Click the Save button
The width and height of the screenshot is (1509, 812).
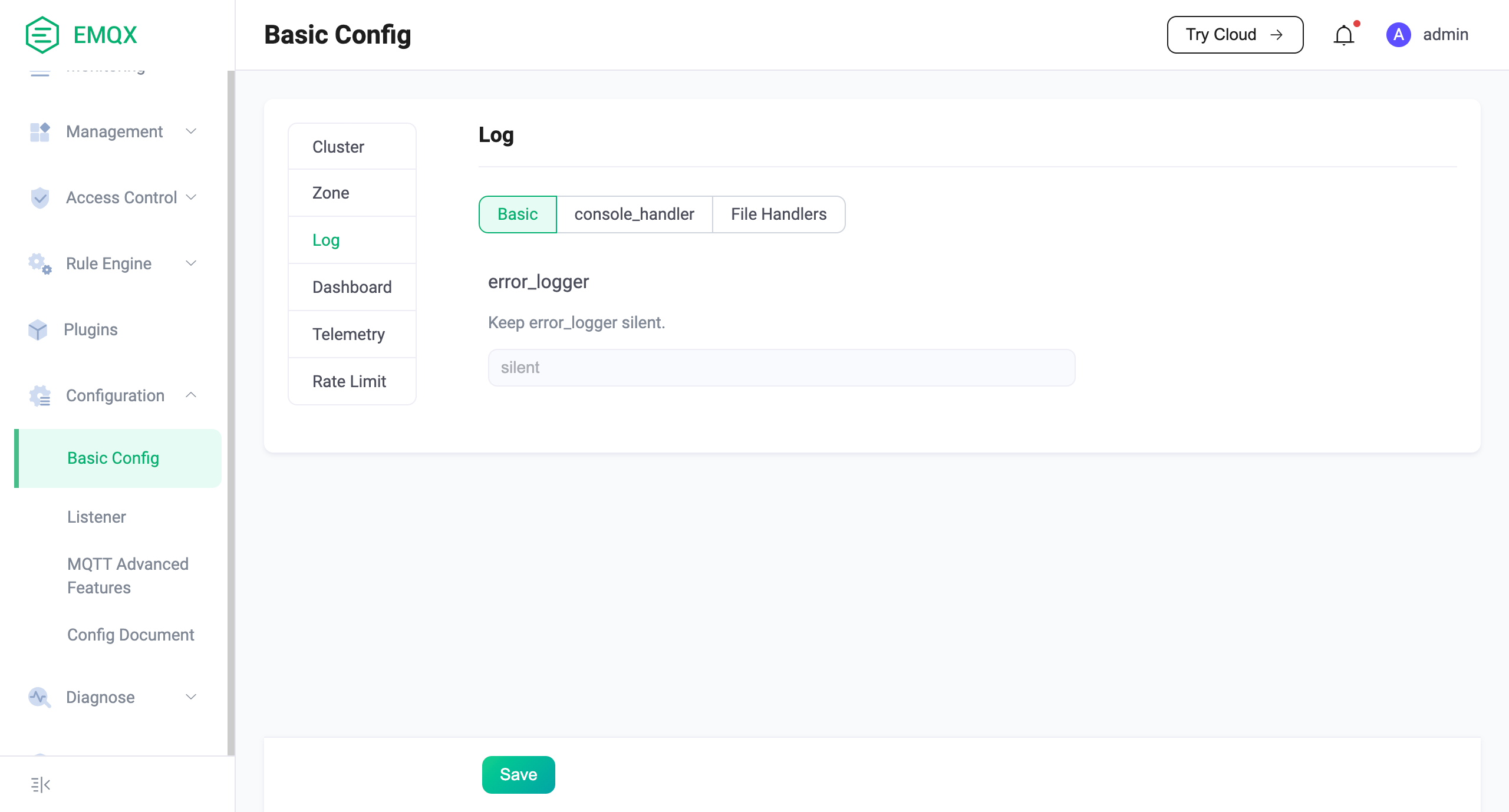518,774
